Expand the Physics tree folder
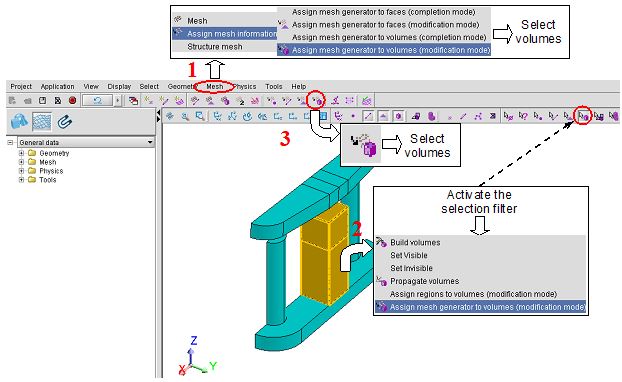This screenshot has height=382, width=622. (x=22, y=171)
